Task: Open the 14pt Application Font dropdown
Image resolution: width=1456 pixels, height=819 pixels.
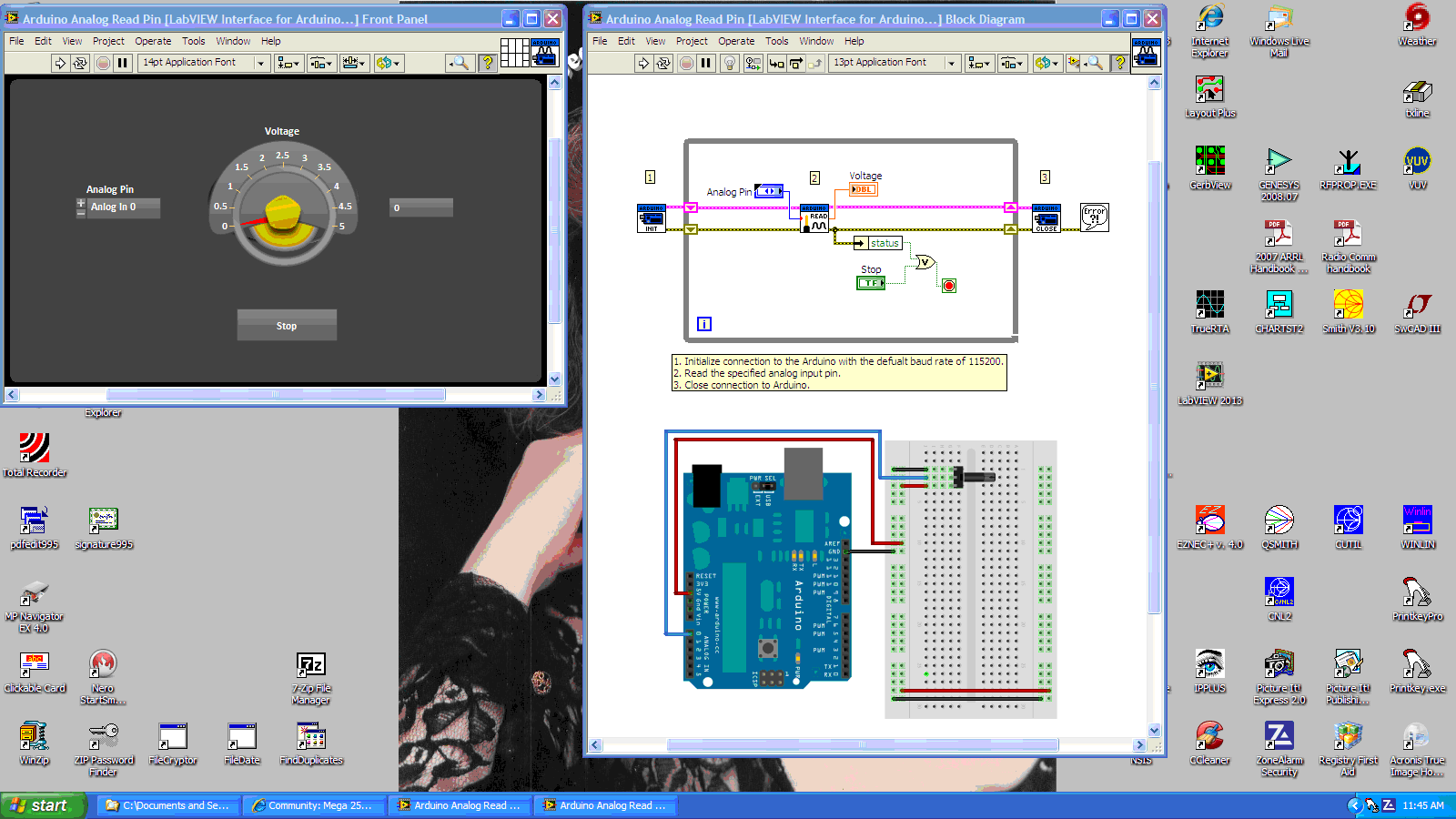Action: (205, 63)
